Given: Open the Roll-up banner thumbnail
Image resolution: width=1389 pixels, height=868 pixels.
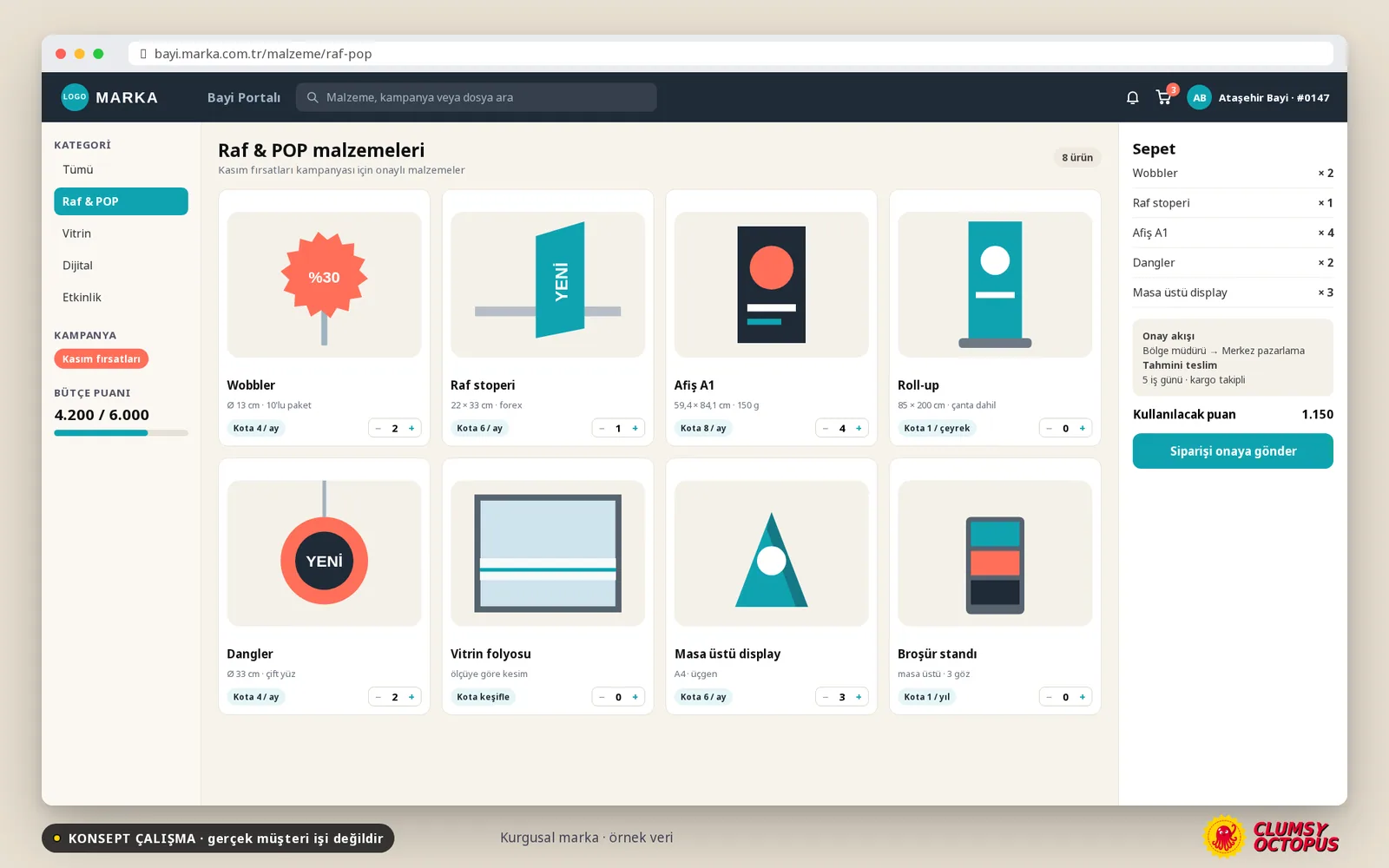Looking at the screenshot, I should (x=995, y=285).
